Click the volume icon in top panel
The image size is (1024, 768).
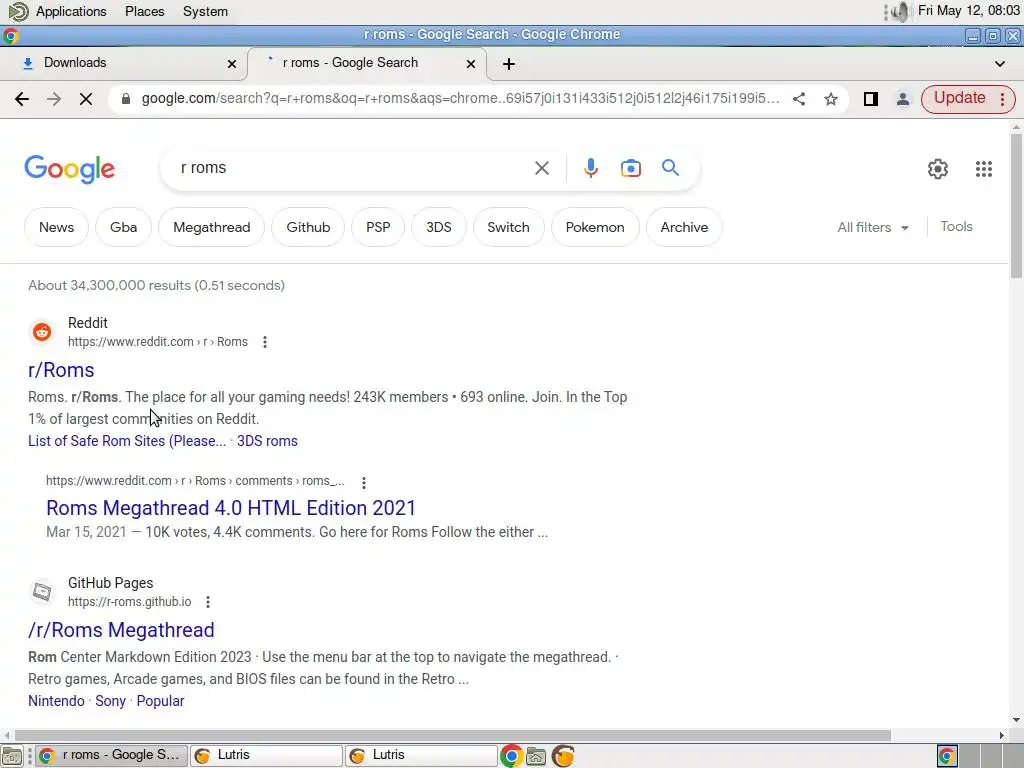900,11
